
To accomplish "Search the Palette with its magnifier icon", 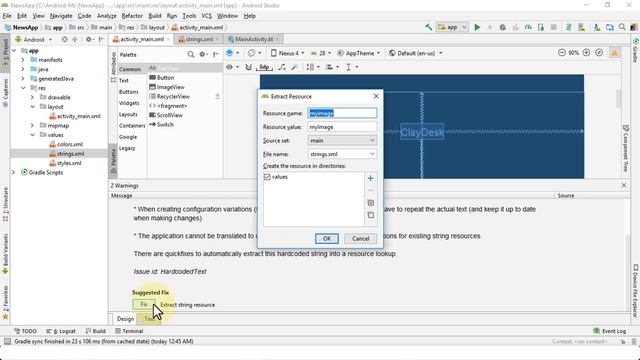I will coord(191,54).
